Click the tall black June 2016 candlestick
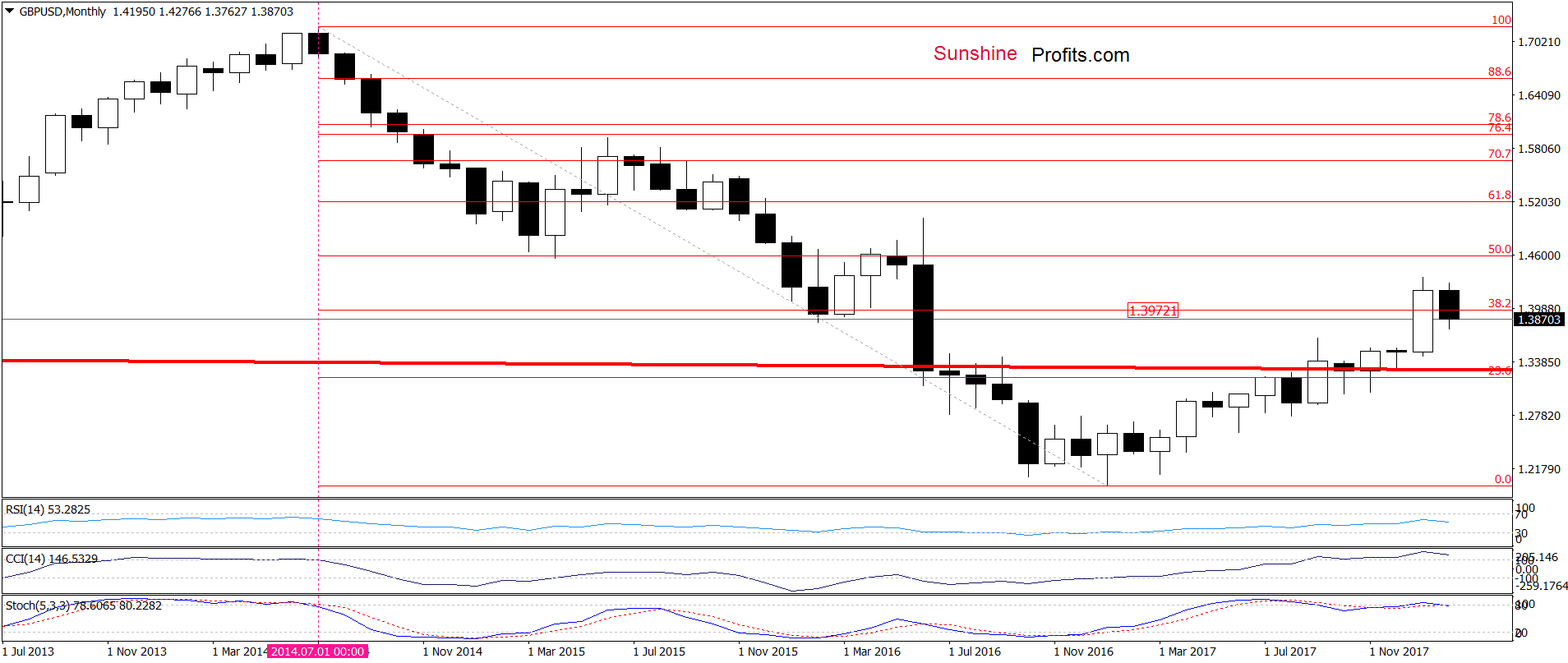 923,317
